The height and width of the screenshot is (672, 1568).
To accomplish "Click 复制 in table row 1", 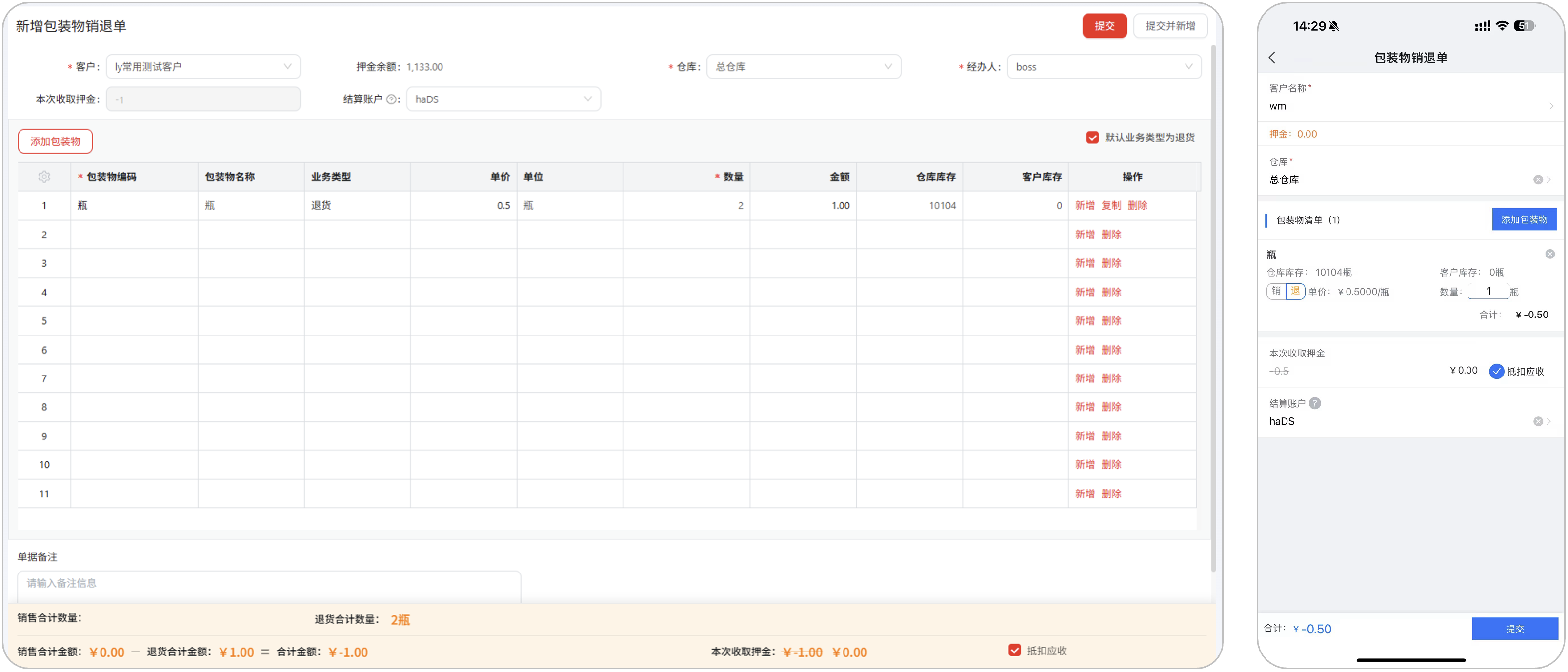I will (1111, 206).
